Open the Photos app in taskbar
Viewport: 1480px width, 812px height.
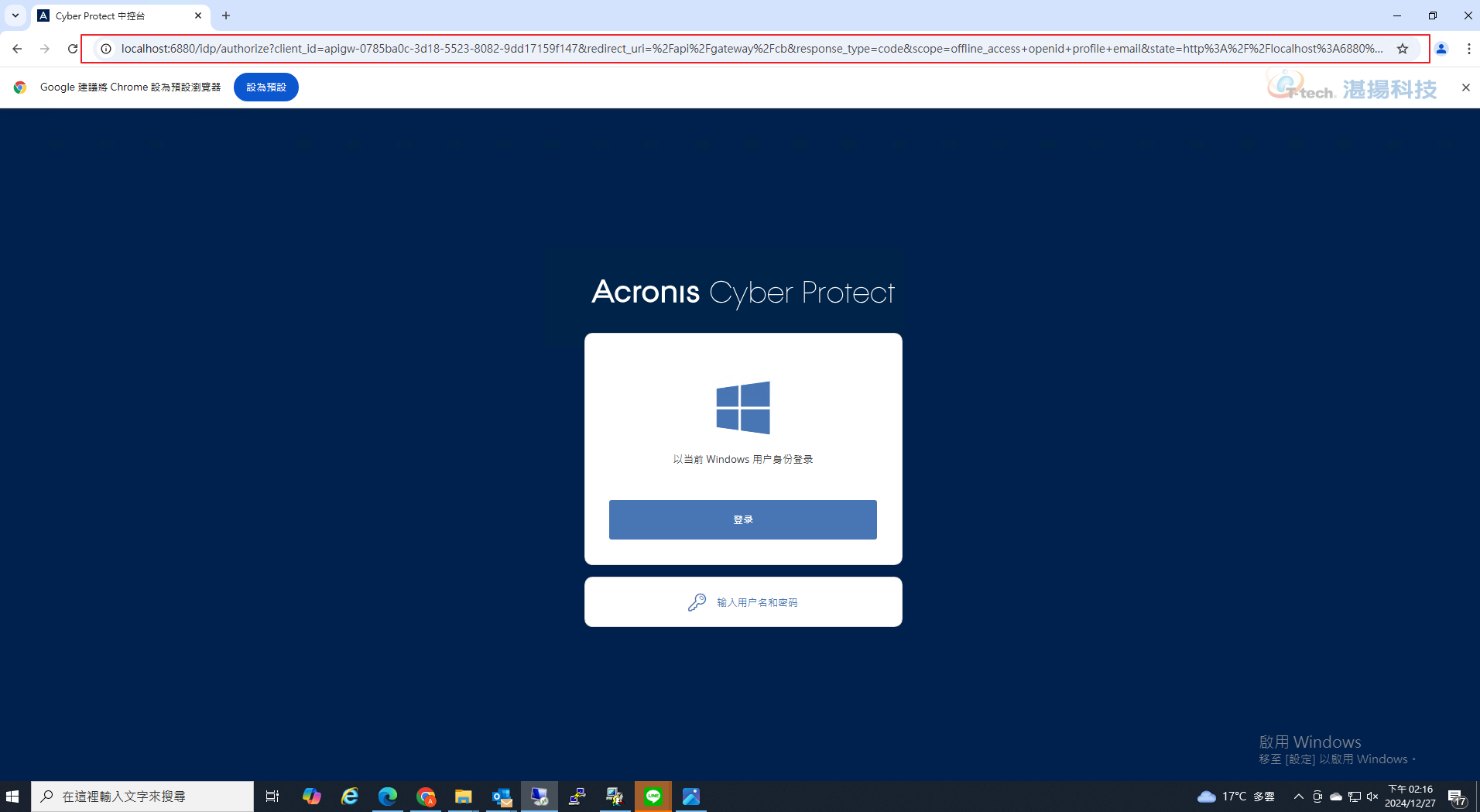(691, 797)
